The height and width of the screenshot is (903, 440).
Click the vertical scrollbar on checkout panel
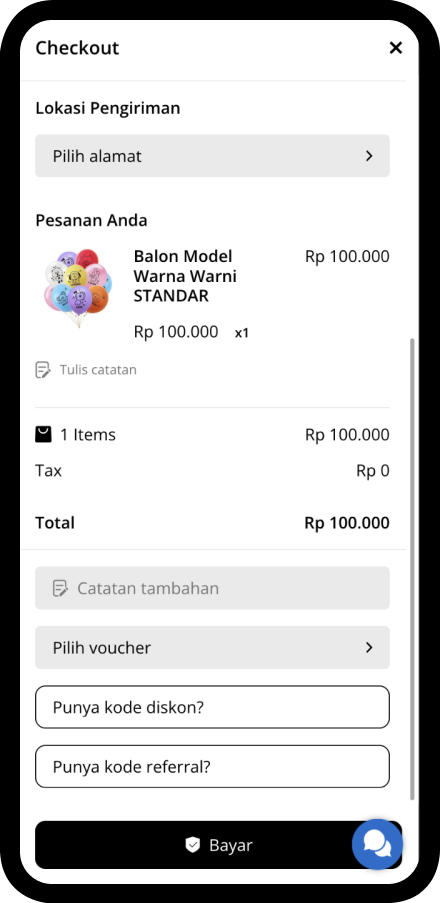[412, 569]
